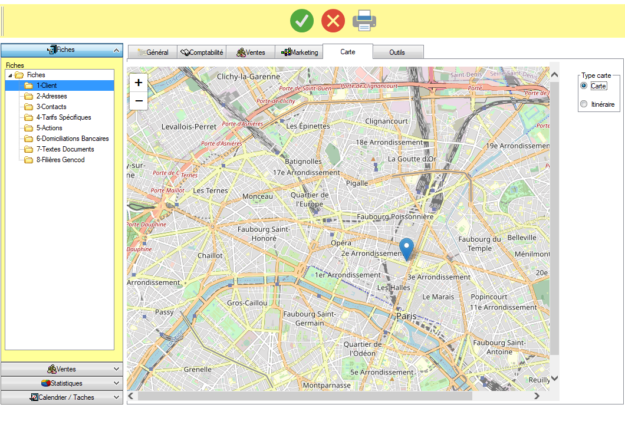Expand the Calendrier / Taches panel
The height and width of the screenshot is (421, 625).
tap(61, 397)
